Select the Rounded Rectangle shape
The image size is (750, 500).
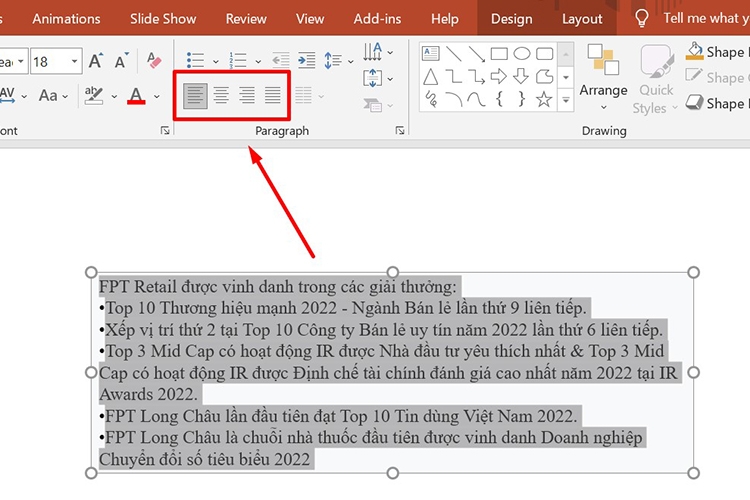coord(544,54)
